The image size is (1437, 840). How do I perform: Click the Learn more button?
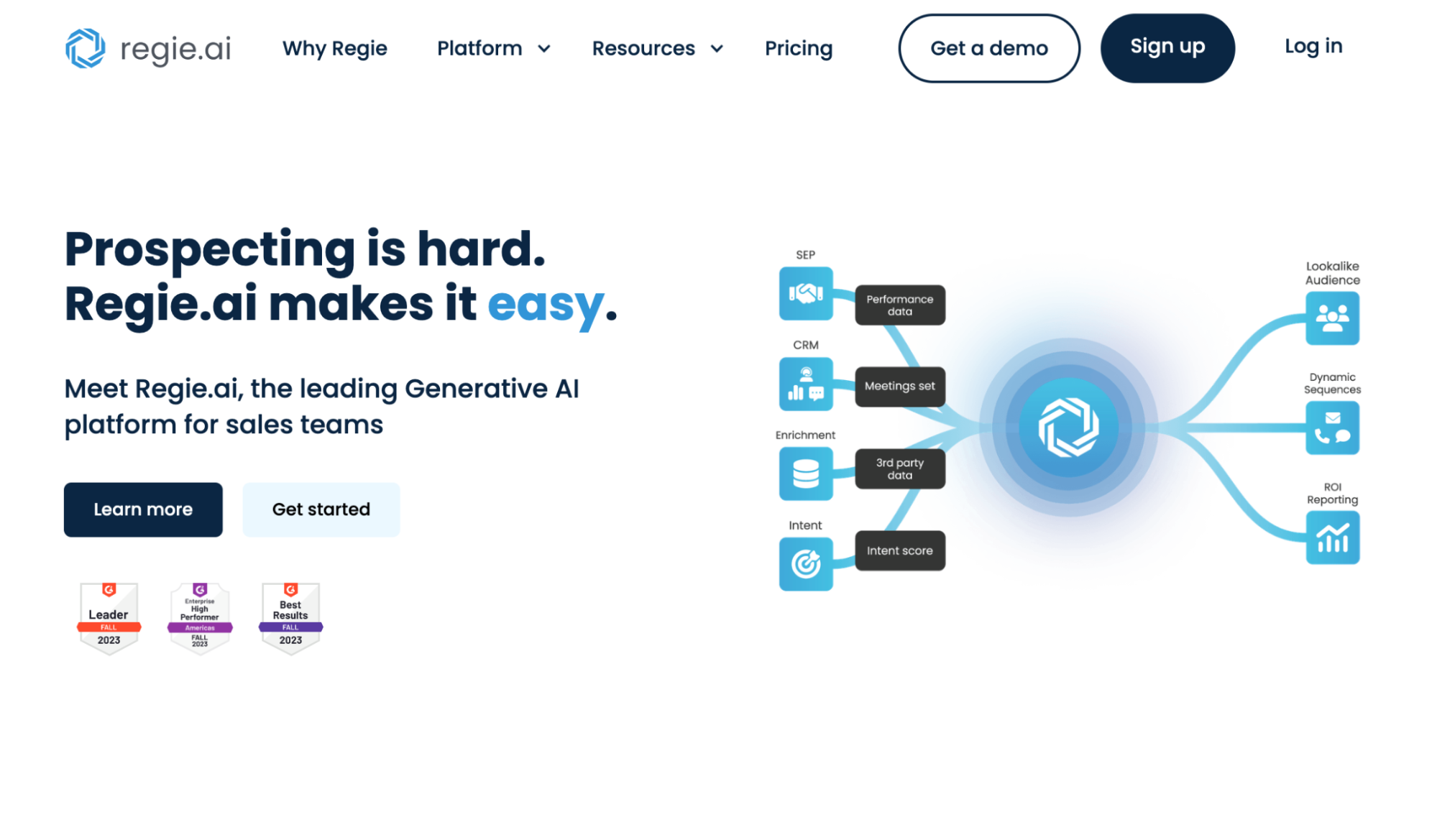click(143, 509)
